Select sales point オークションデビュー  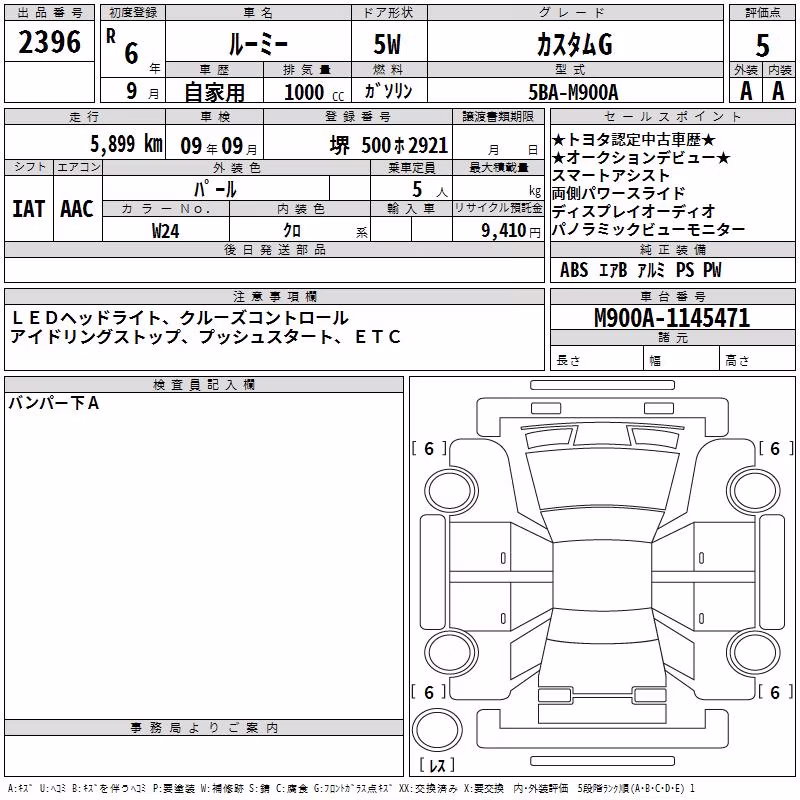tap(641, 158)
